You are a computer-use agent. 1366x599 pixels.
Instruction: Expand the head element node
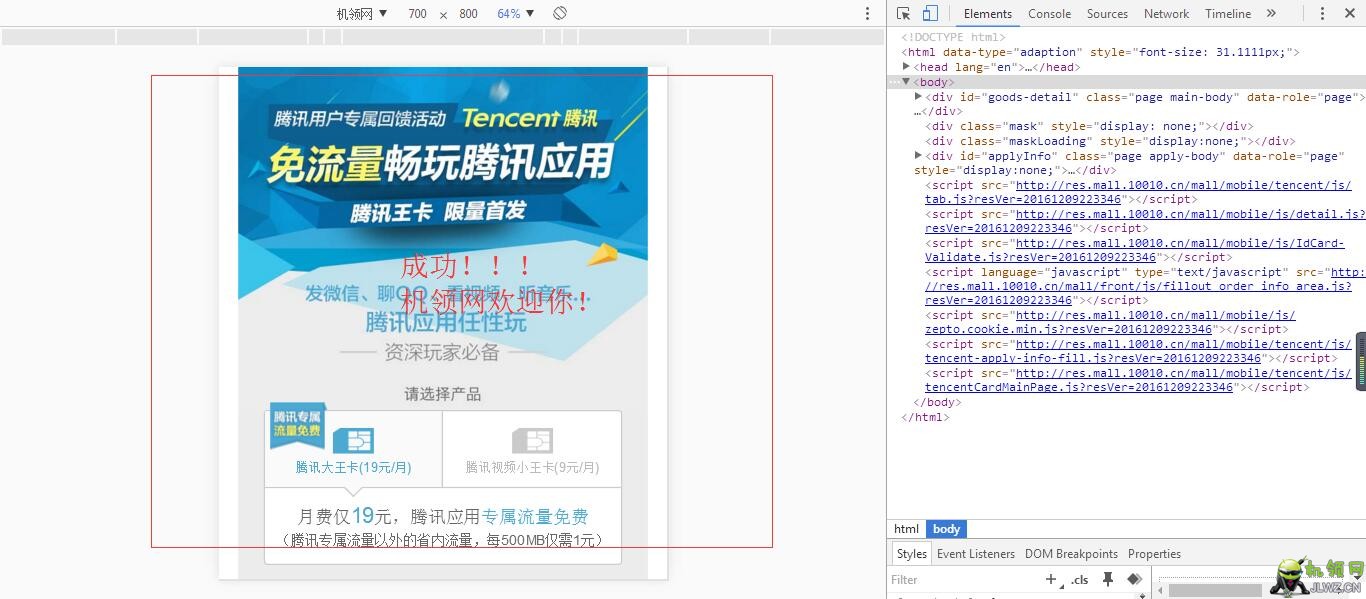coord(907,67)
